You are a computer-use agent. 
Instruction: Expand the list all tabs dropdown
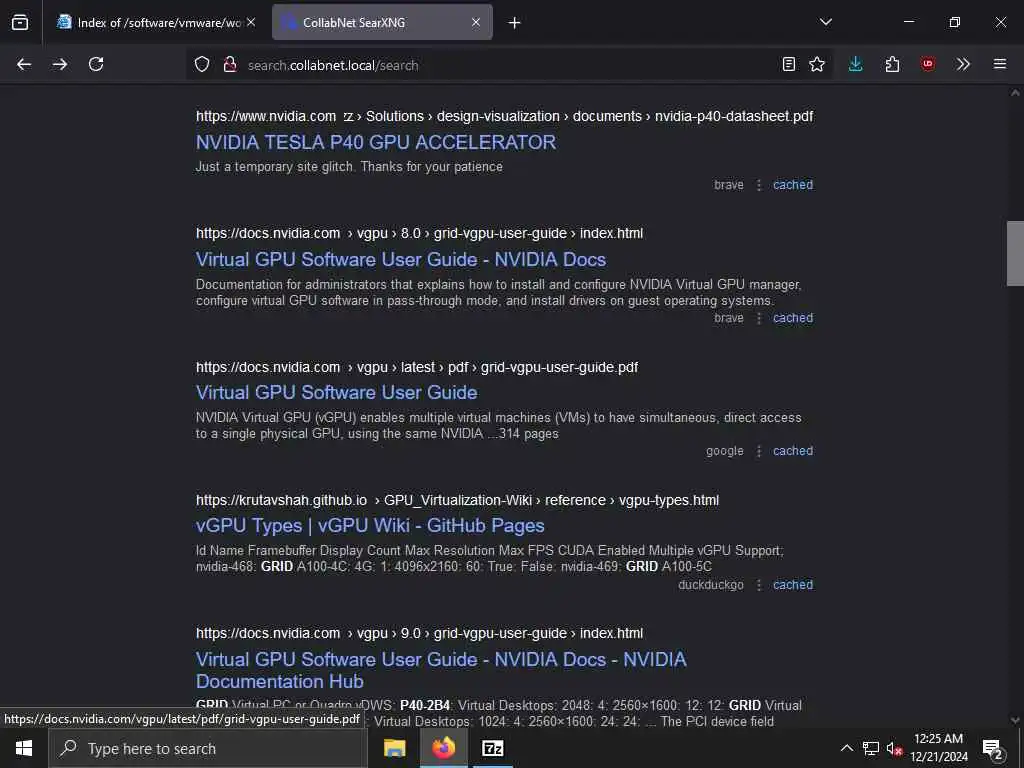825,22
